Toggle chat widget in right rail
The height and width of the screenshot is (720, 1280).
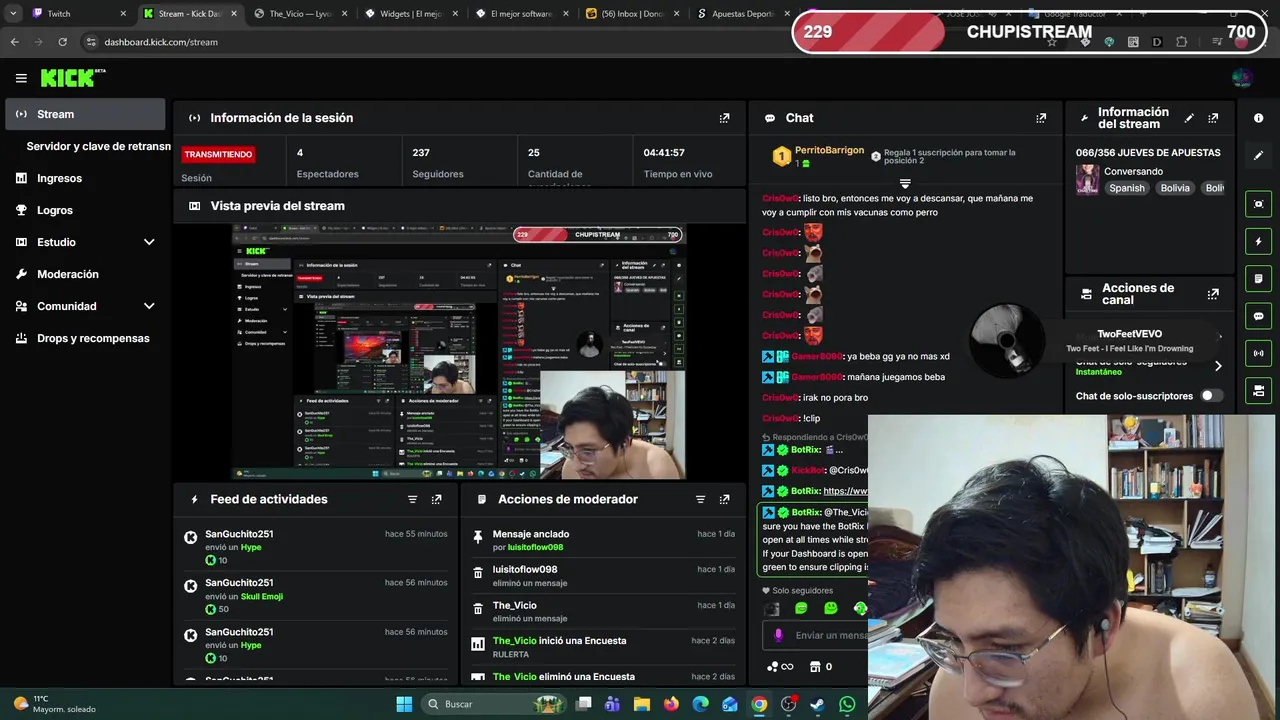[1258, 316]
